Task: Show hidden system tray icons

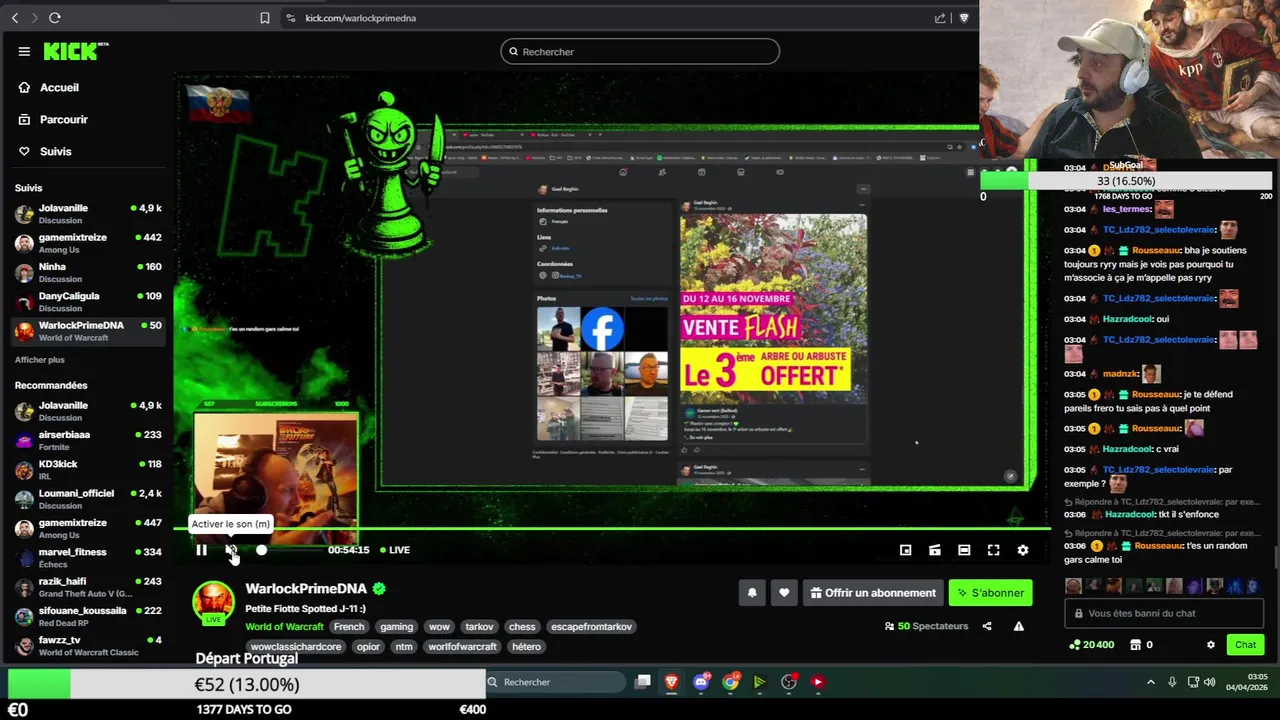Action: (1150, 682)
